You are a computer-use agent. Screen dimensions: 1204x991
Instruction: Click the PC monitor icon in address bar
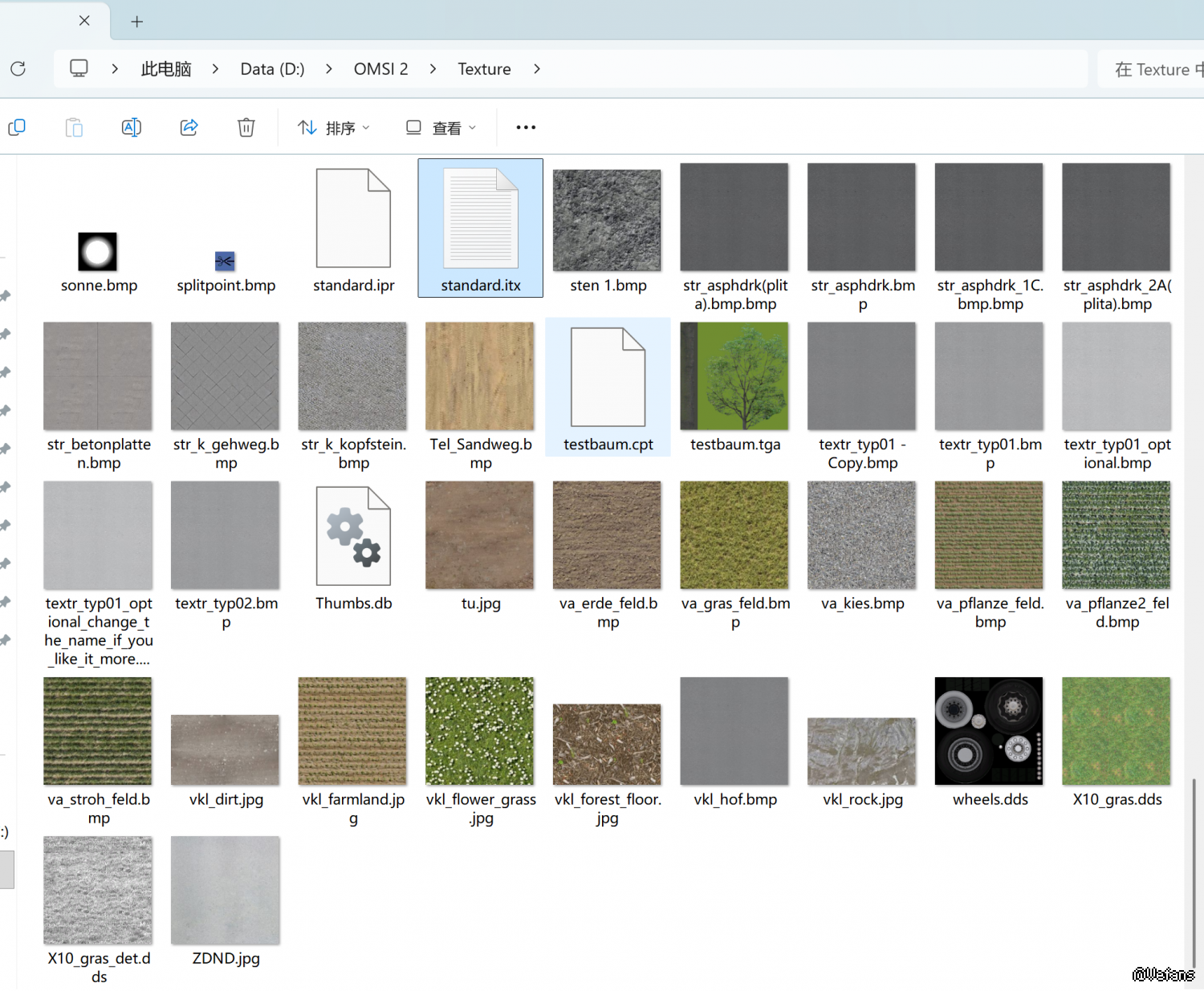pyautogui.click(x=79, y=69)
